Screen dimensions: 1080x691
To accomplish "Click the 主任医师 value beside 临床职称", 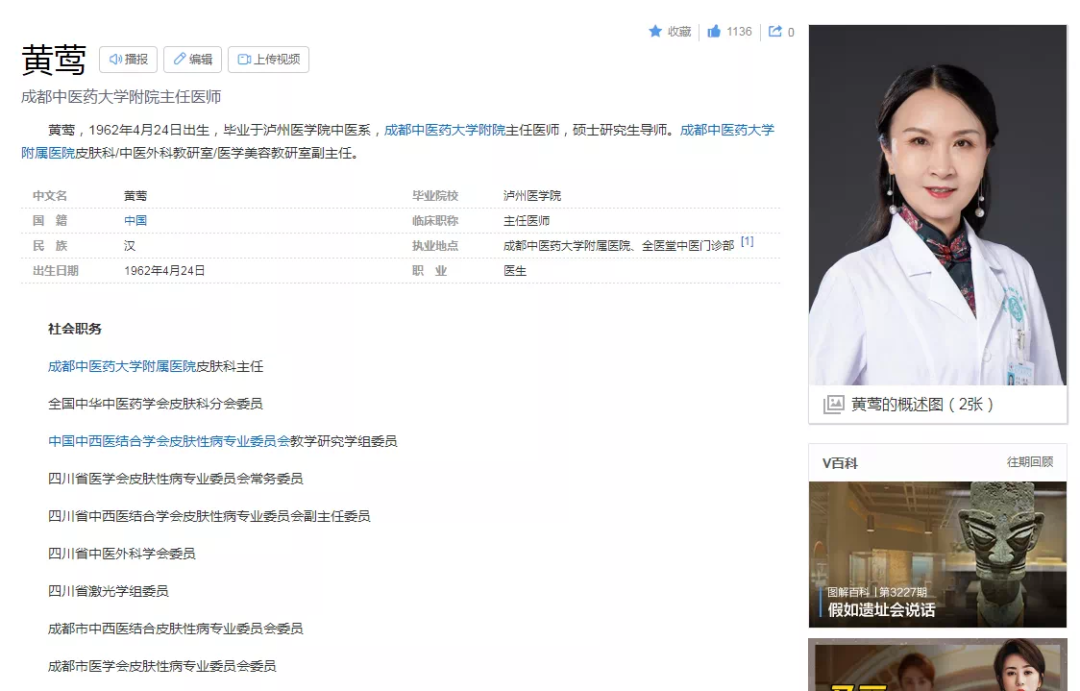I will 526,220.
